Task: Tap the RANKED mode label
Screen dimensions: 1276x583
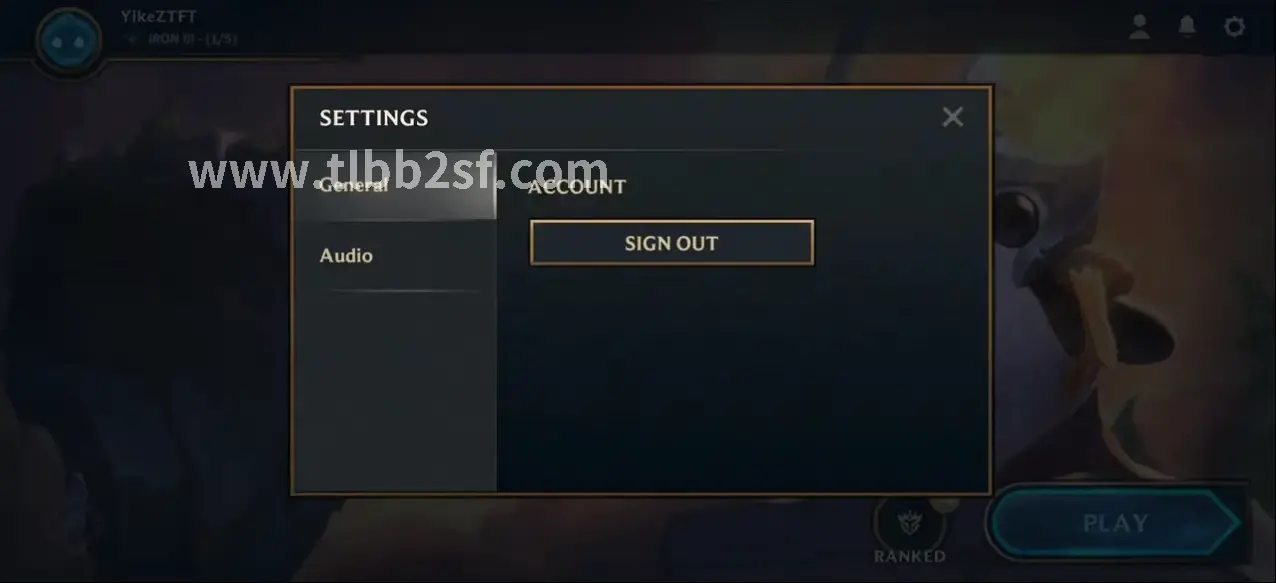Action: tap(909, 556)
